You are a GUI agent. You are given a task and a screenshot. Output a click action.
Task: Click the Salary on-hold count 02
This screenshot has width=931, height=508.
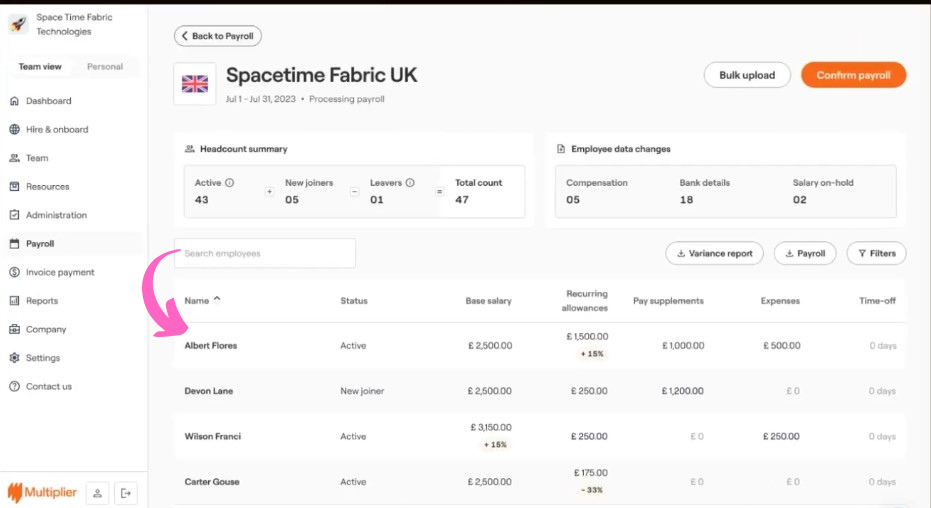tap(800, 200)
